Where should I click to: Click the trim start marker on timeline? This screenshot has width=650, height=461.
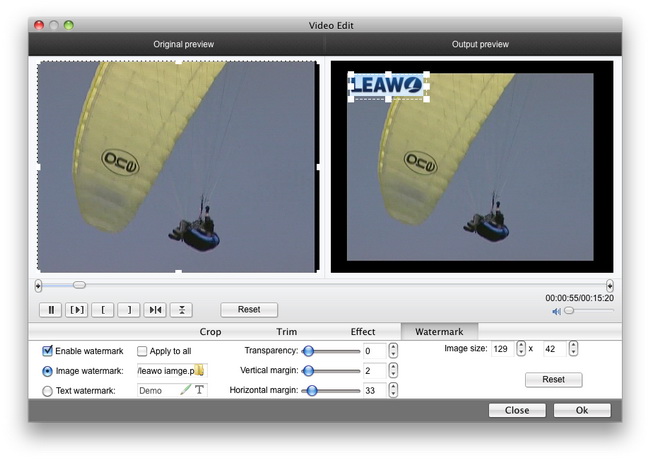(38, 286)
